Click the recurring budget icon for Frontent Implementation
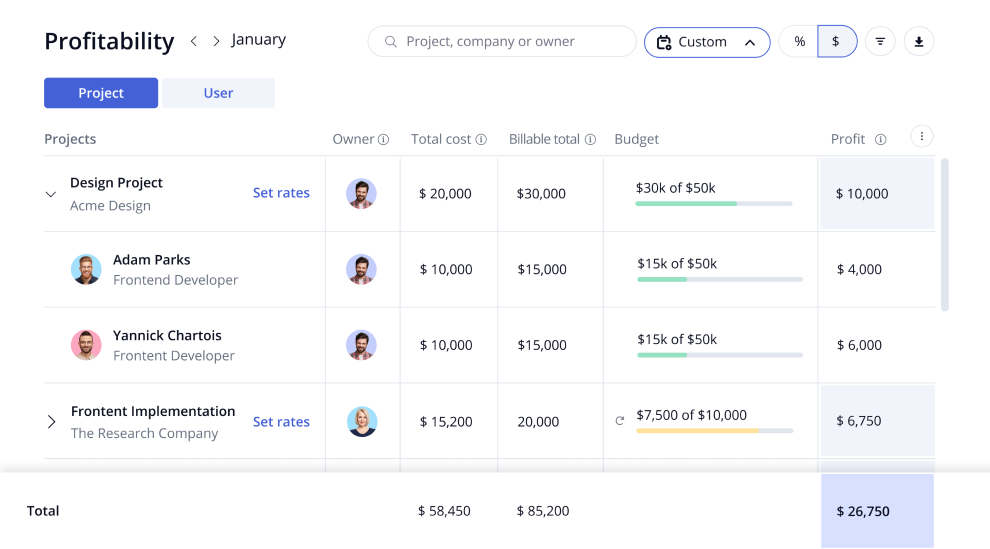990x549 pixels. point(620,421)
